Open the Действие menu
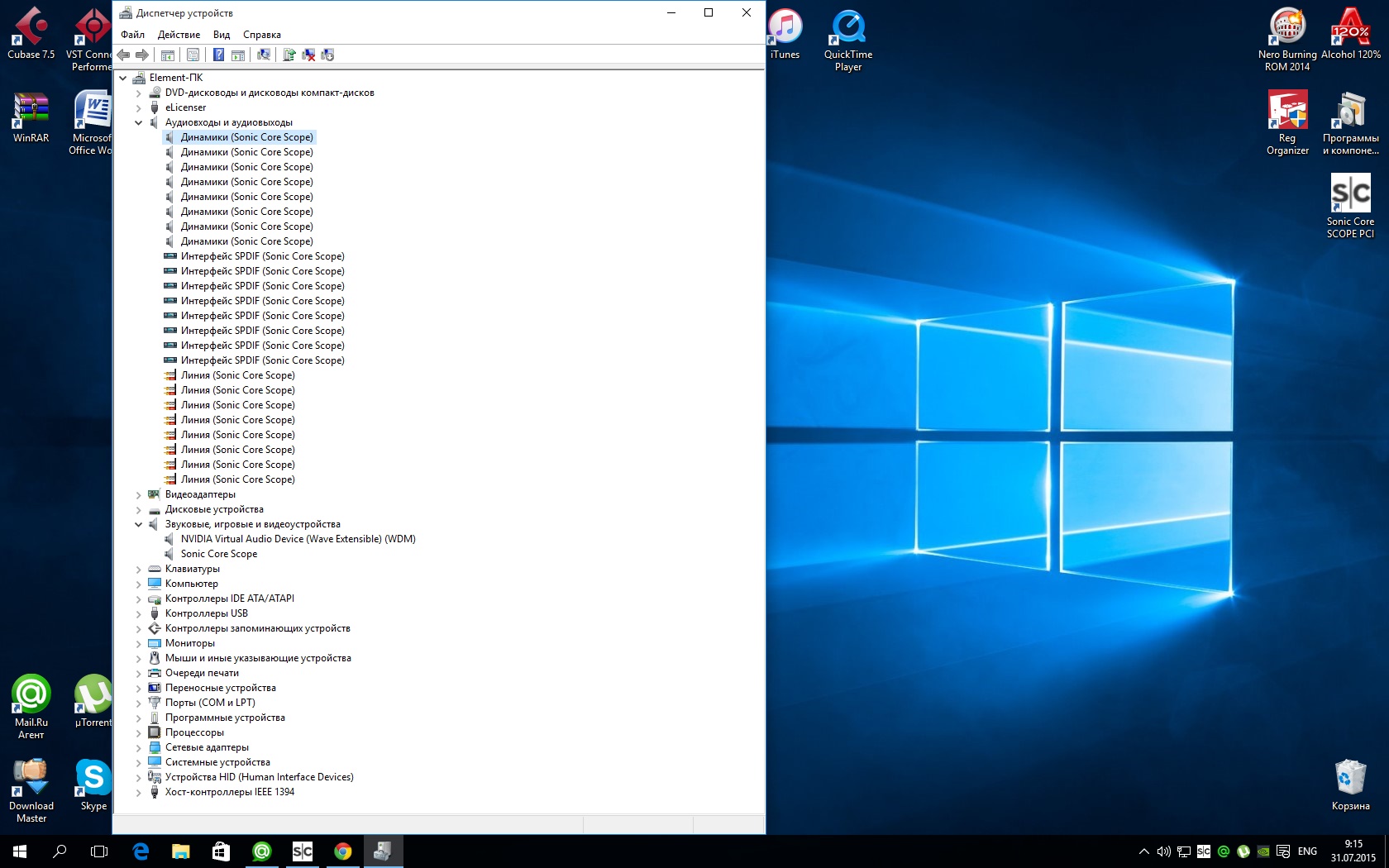1389x868 pixels. 179,35
